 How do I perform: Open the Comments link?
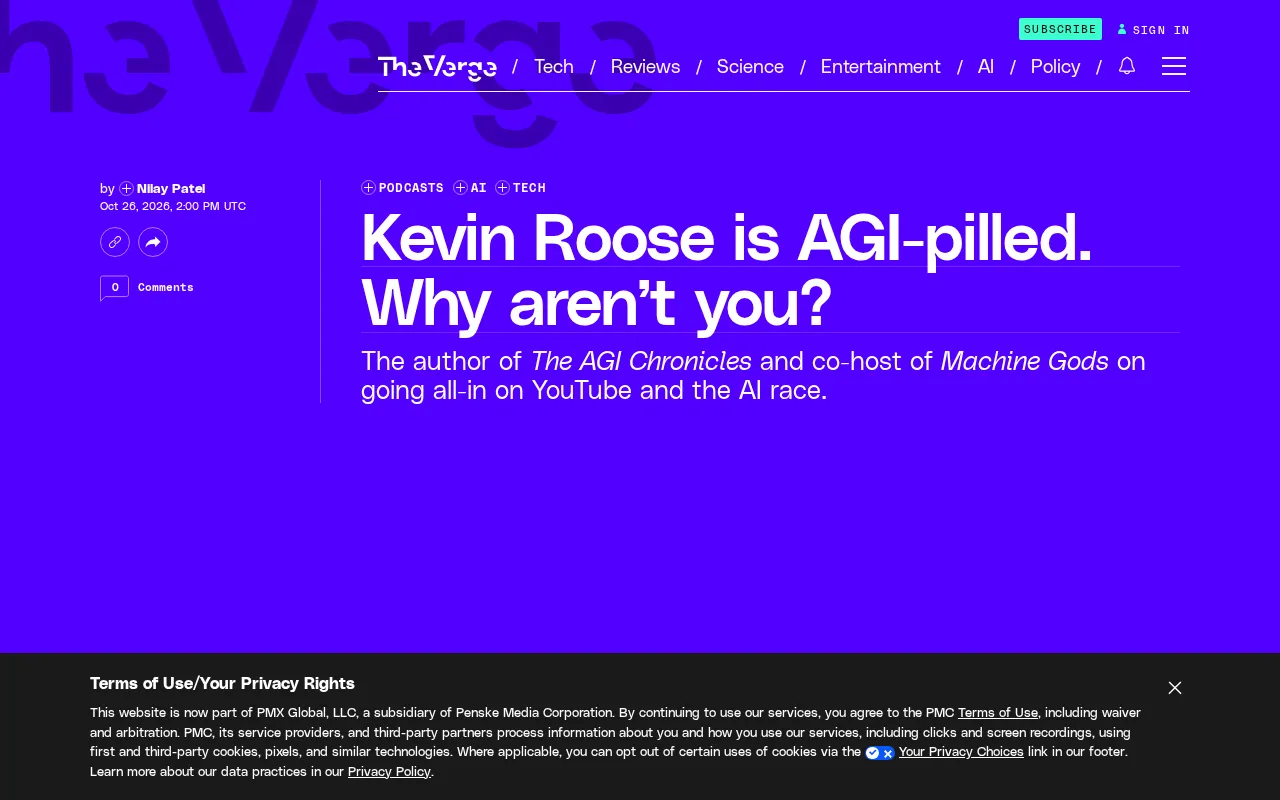click(166, 288)
